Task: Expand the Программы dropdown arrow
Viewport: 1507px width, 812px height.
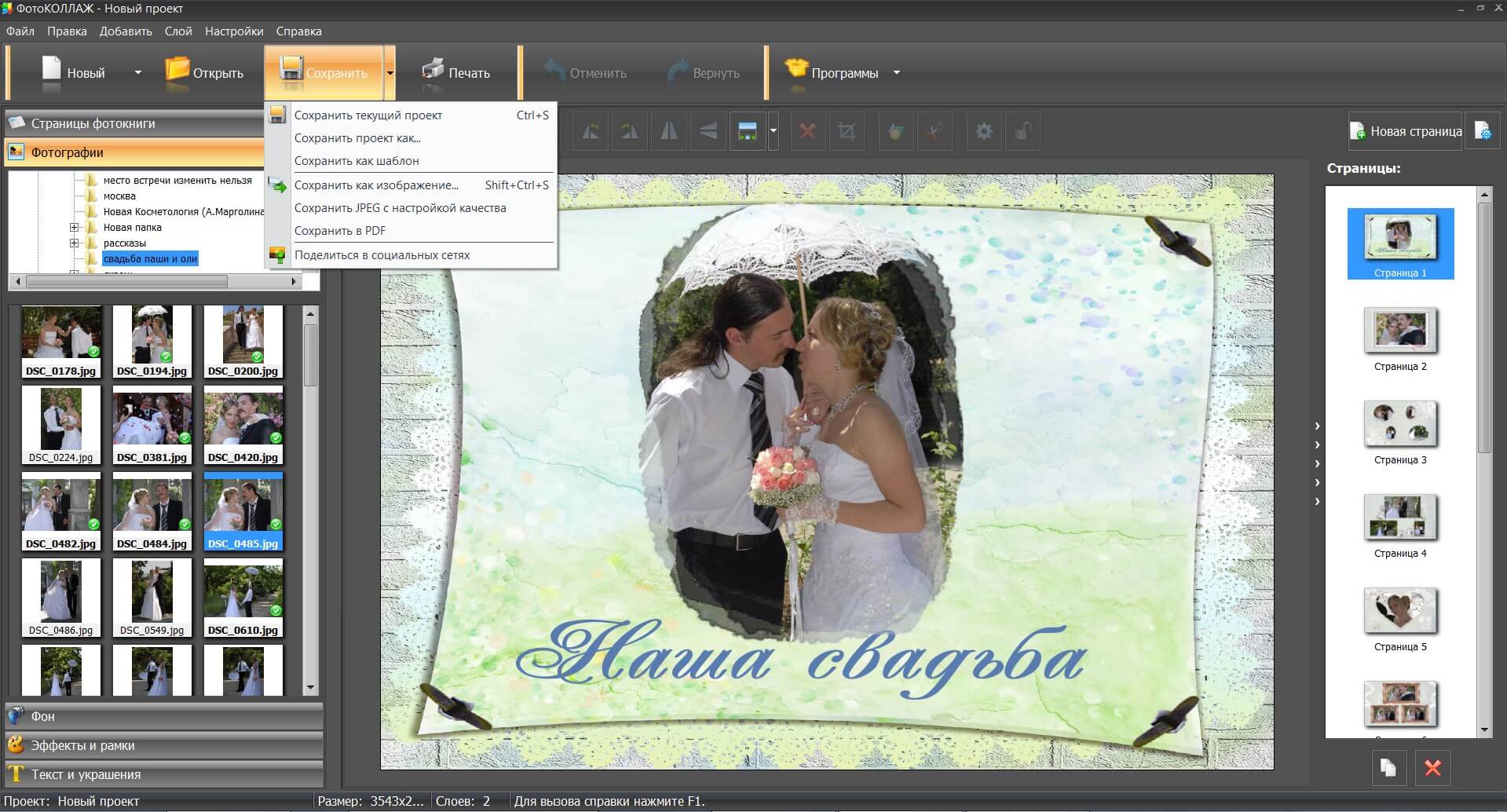Action: pos(896,73)
